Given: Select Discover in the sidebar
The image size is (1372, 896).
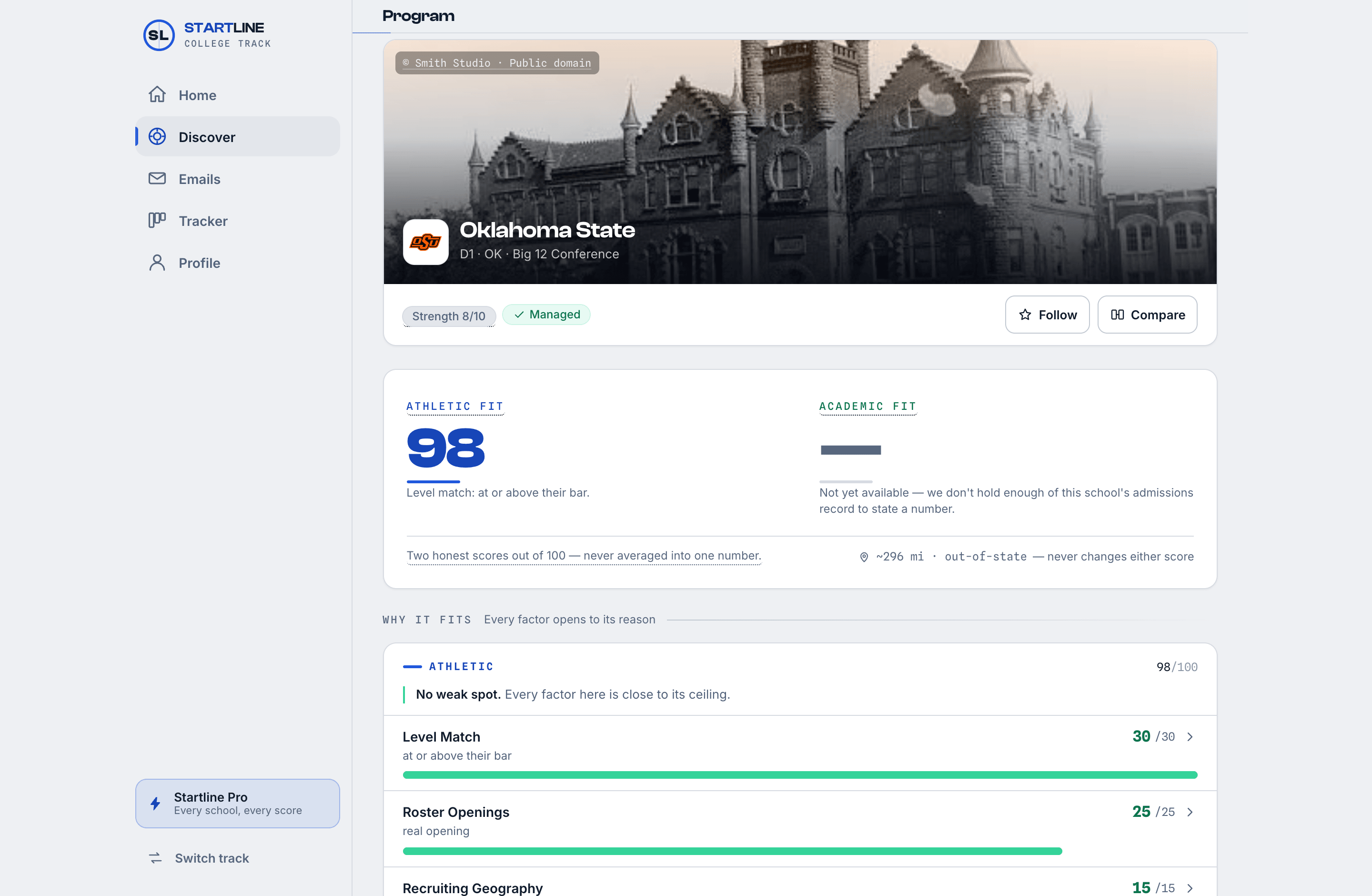Looking at the screenshot, I should click(x=238, y=137).
